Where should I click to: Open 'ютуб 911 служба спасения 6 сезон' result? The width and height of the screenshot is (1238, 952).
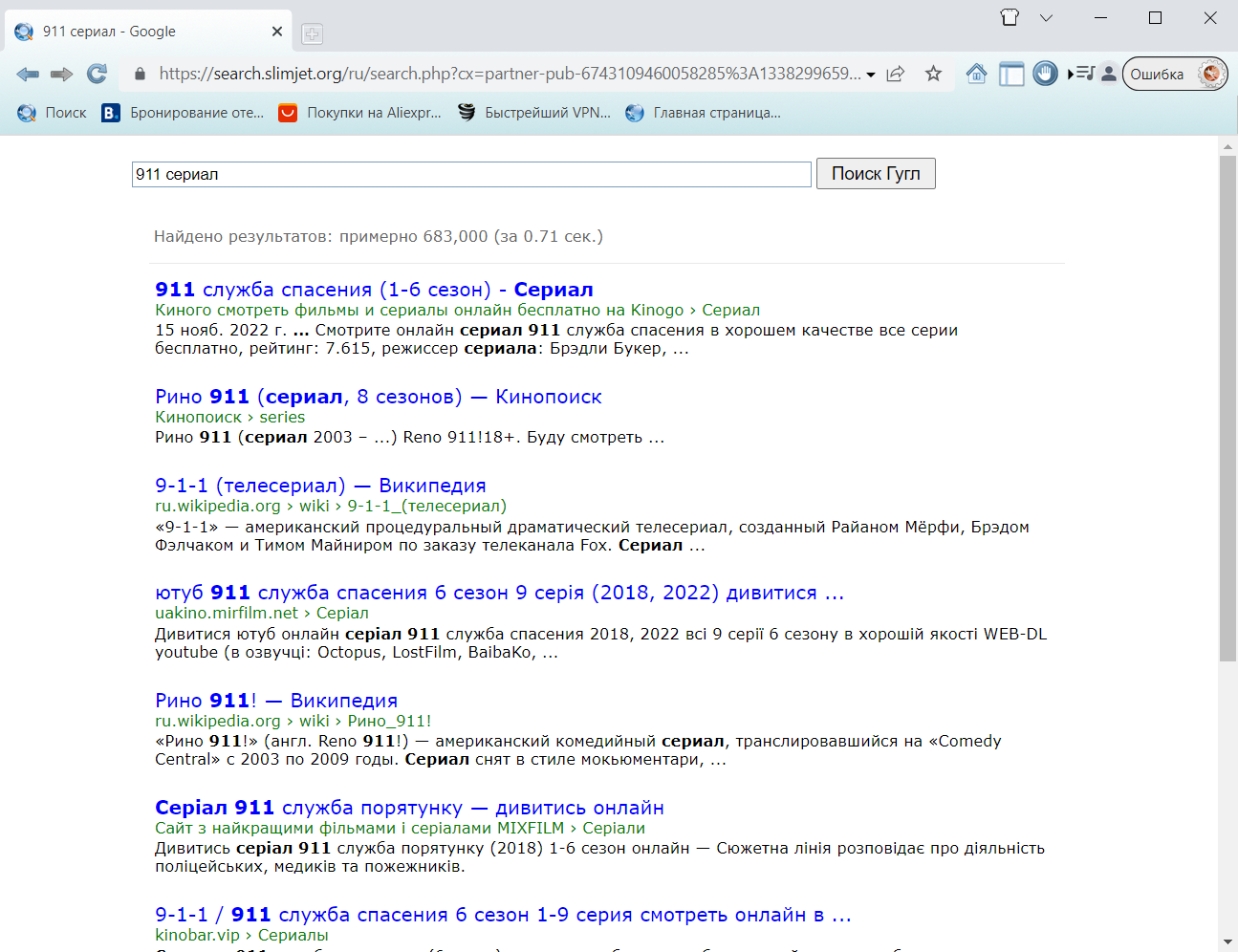[x=499, y=593]
